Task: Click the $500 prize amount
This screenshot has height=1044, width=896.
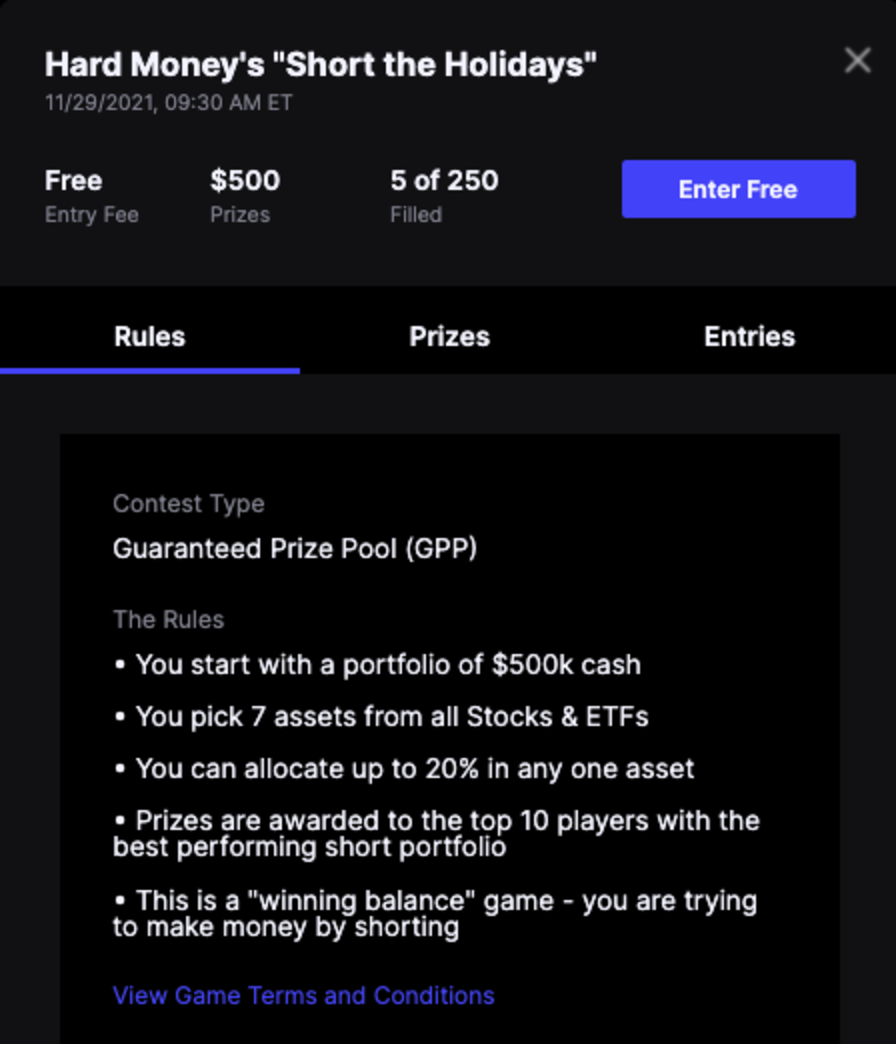Action: [245, 181]
